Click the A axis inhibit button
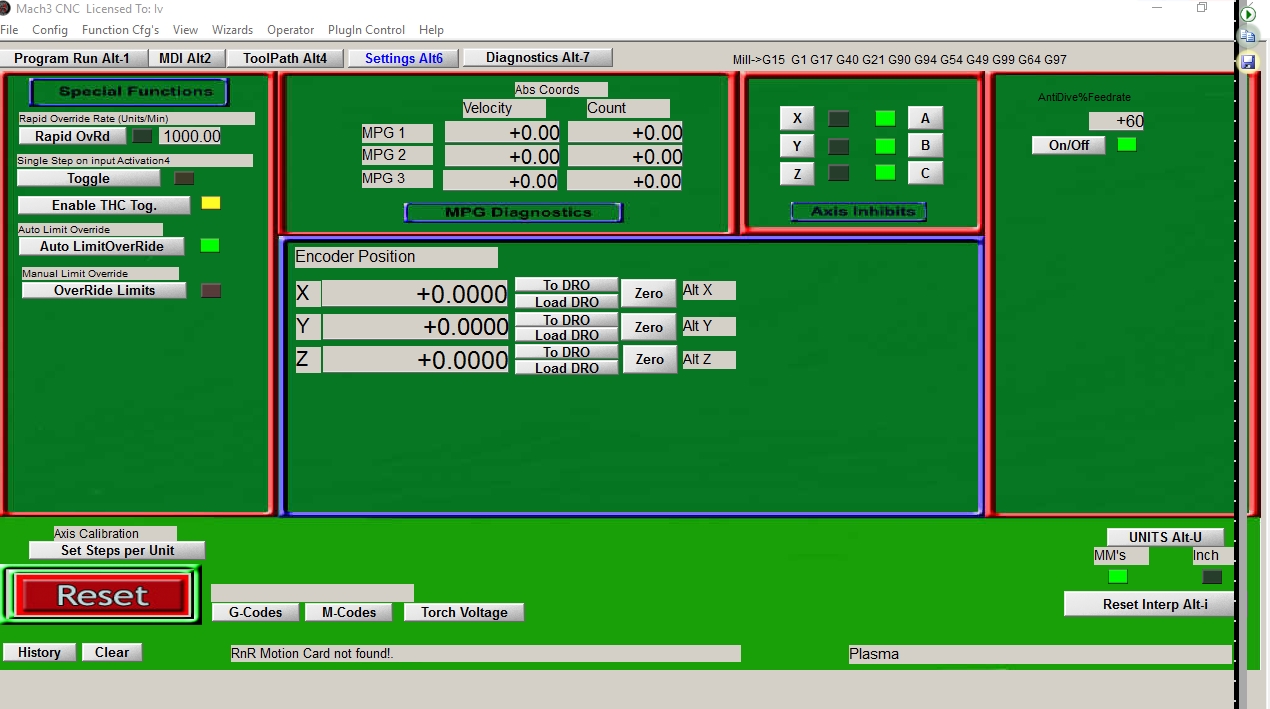 925,118
